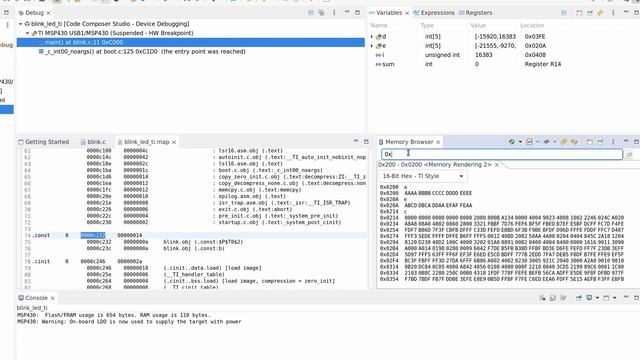This screenshot has height=360, width=640.
Task: Click the green refresh icon in Memory Browser
Action: [x=511, y=142]
